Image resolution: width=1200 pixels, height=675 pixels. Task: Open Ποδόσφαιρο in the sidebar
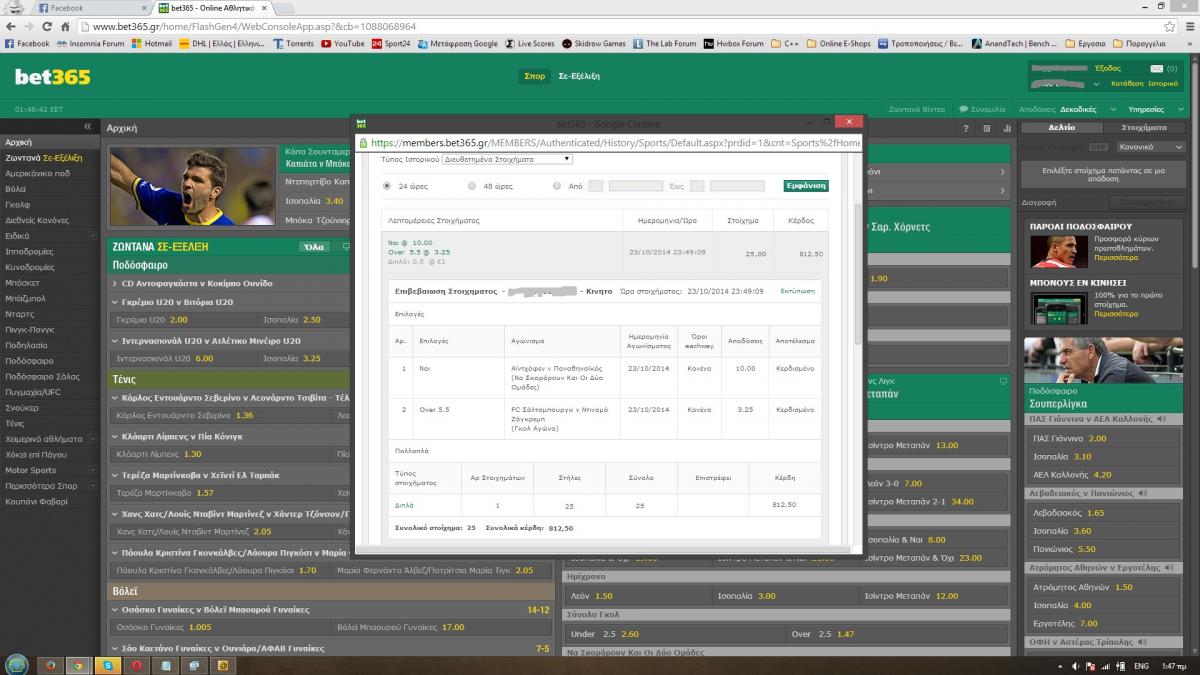click(29, 360)
